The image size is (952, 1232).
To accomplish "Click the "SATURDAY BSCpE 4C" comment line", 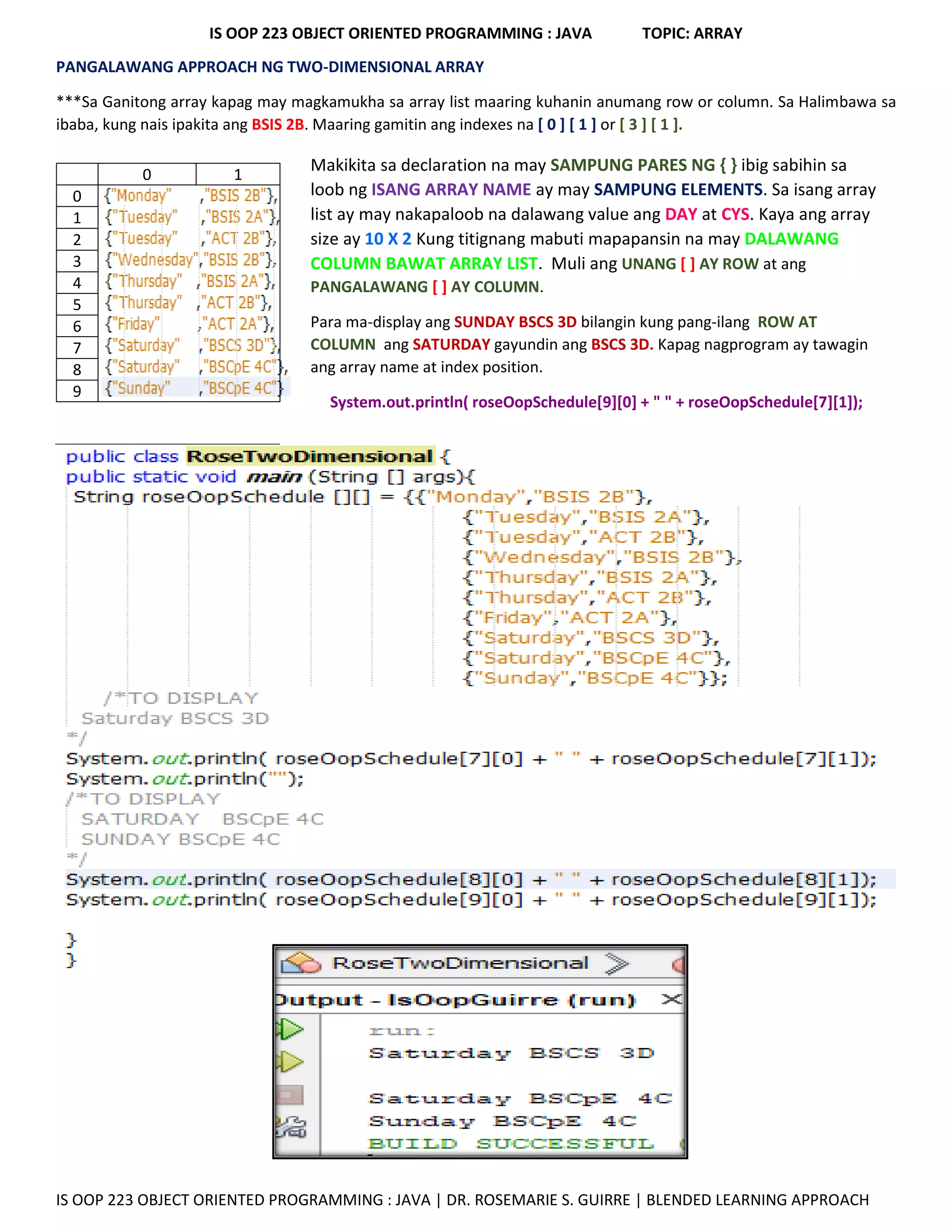I will 203,819.
